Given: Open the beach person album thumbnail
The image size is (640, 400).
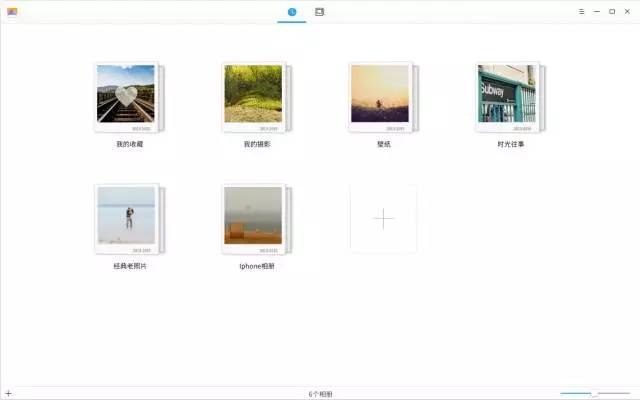Looking at the screenshot, I should [x=129, y=219].
